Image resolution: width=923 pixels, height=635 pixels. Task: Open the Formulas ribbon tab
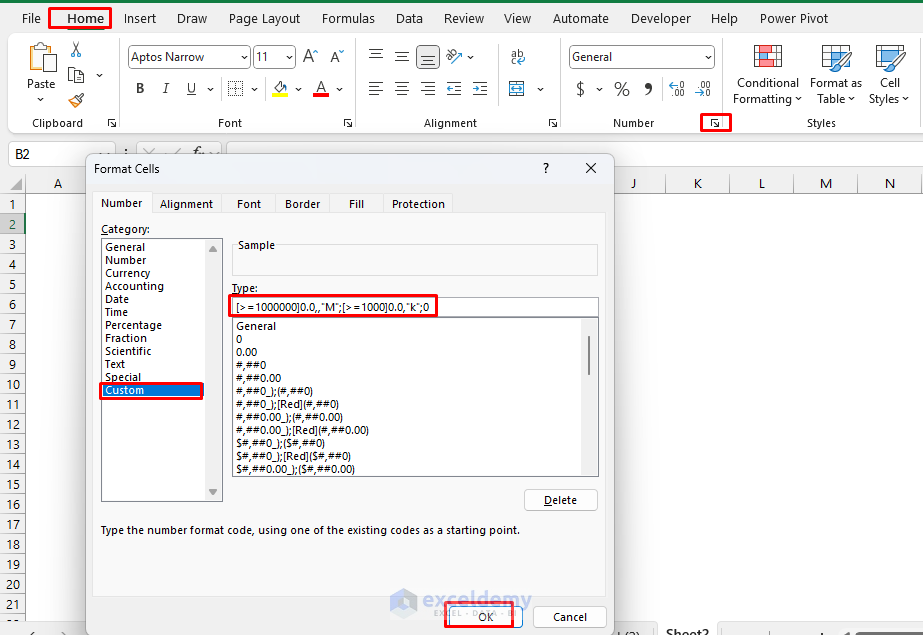coord(348,18)
